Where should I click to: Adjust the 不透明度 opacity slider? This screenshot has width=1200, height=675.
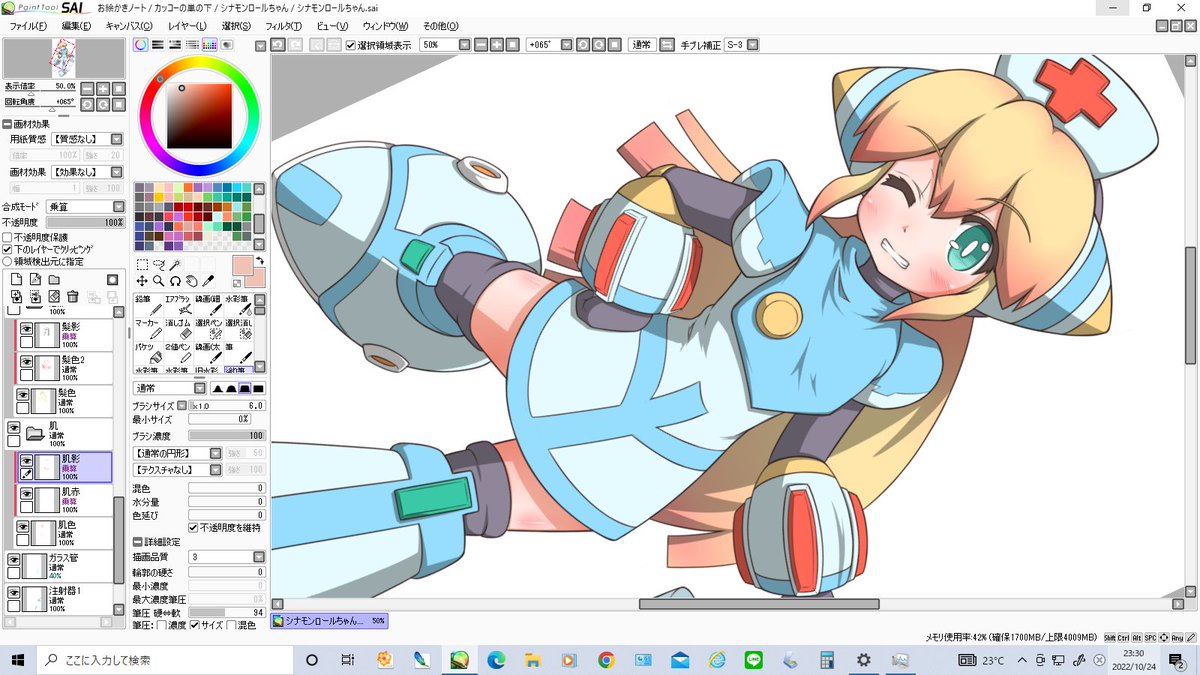coord(84,222)
